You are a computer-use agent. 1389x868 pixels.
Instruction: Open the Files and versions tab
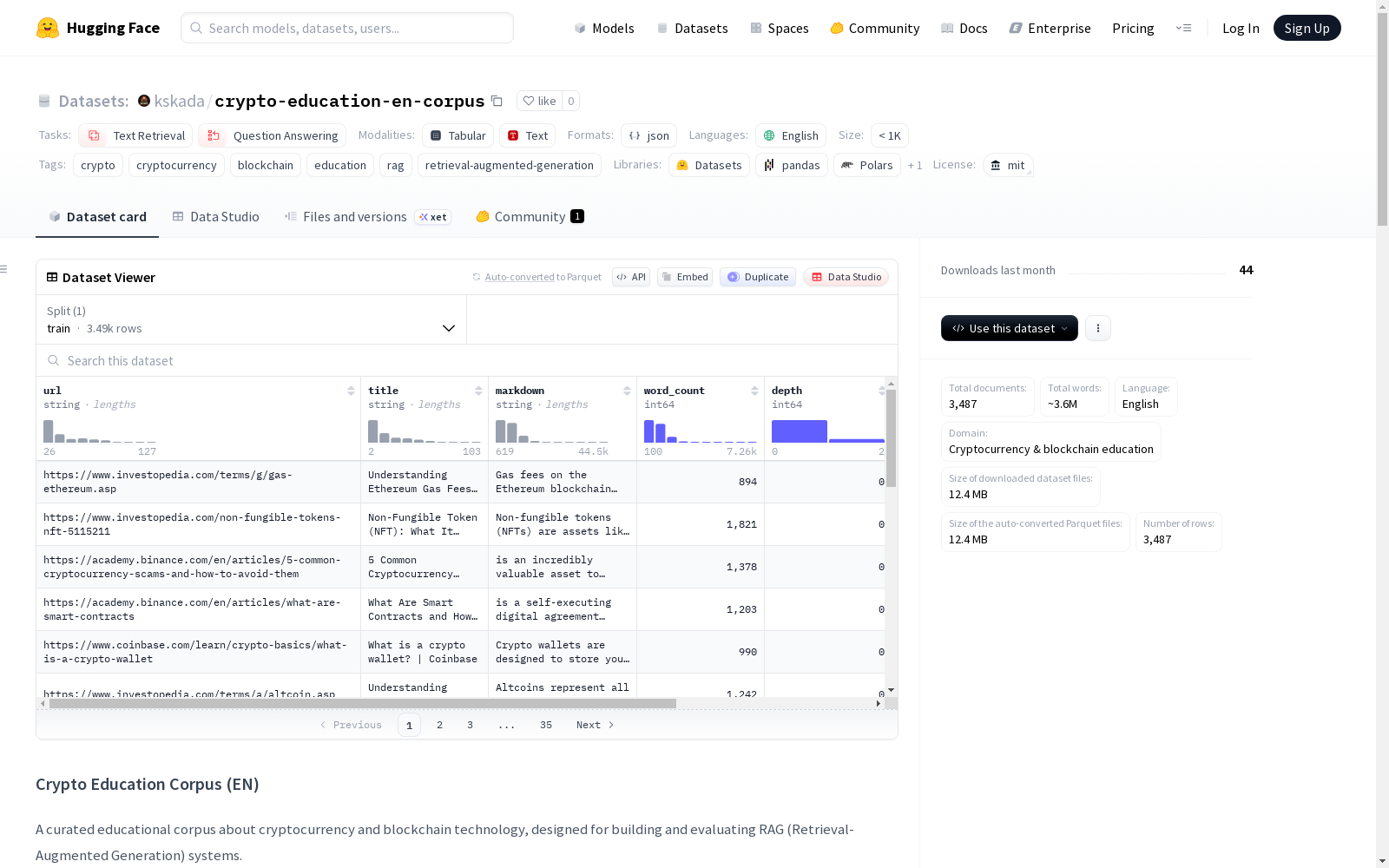[x=367, y=217]
